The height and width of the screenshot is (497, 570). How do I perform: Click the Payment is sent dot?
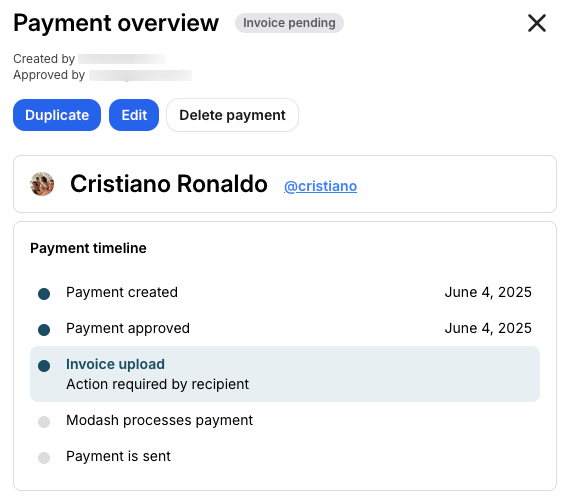44,458
